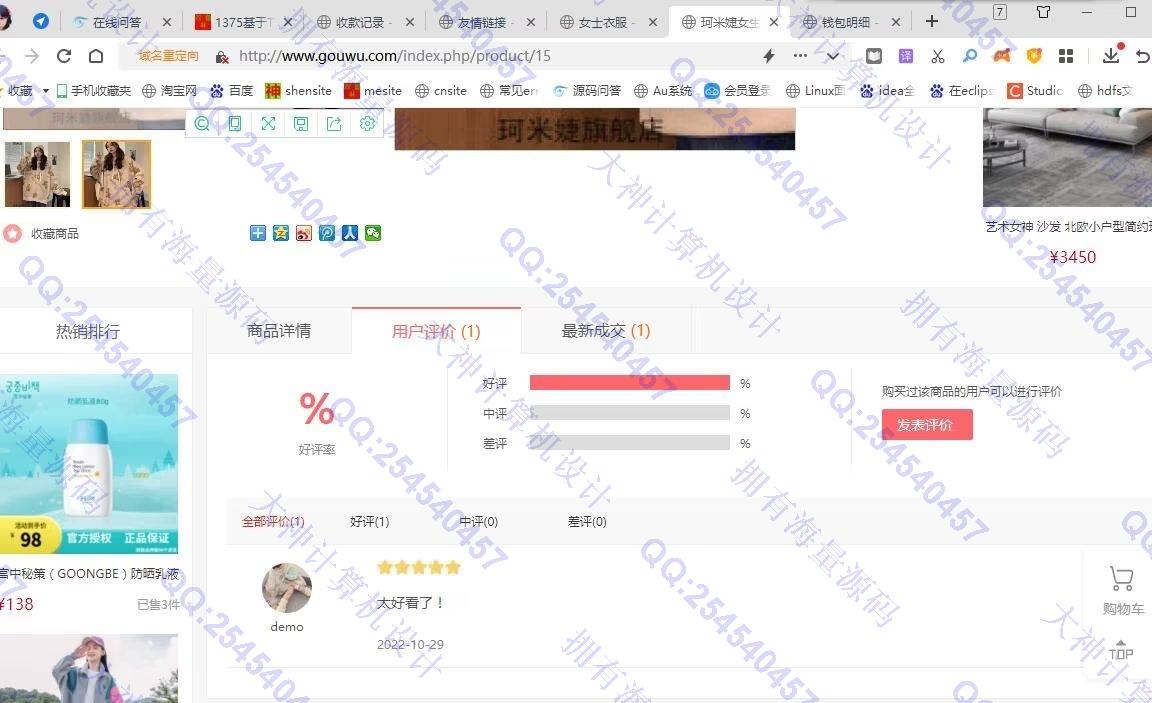
Task: Open the browser downloads icon
Action: pos(1111,56)
